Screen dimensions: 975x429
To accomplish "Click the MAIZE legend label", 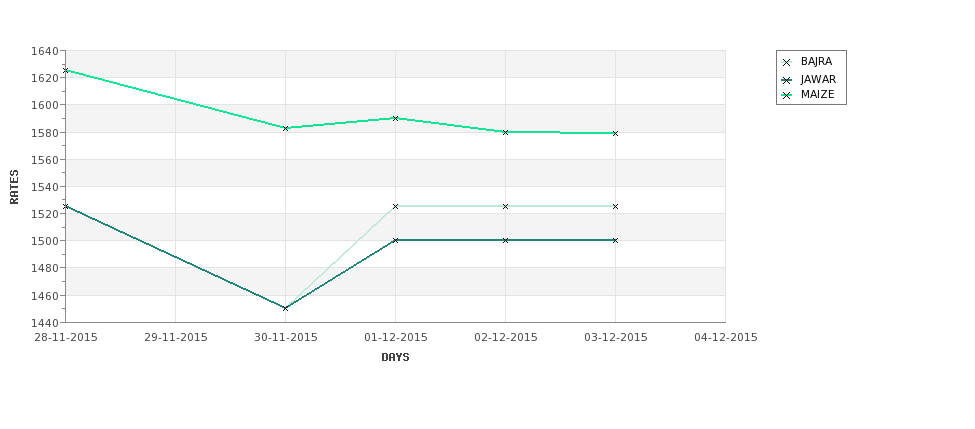I will [818, 95].
